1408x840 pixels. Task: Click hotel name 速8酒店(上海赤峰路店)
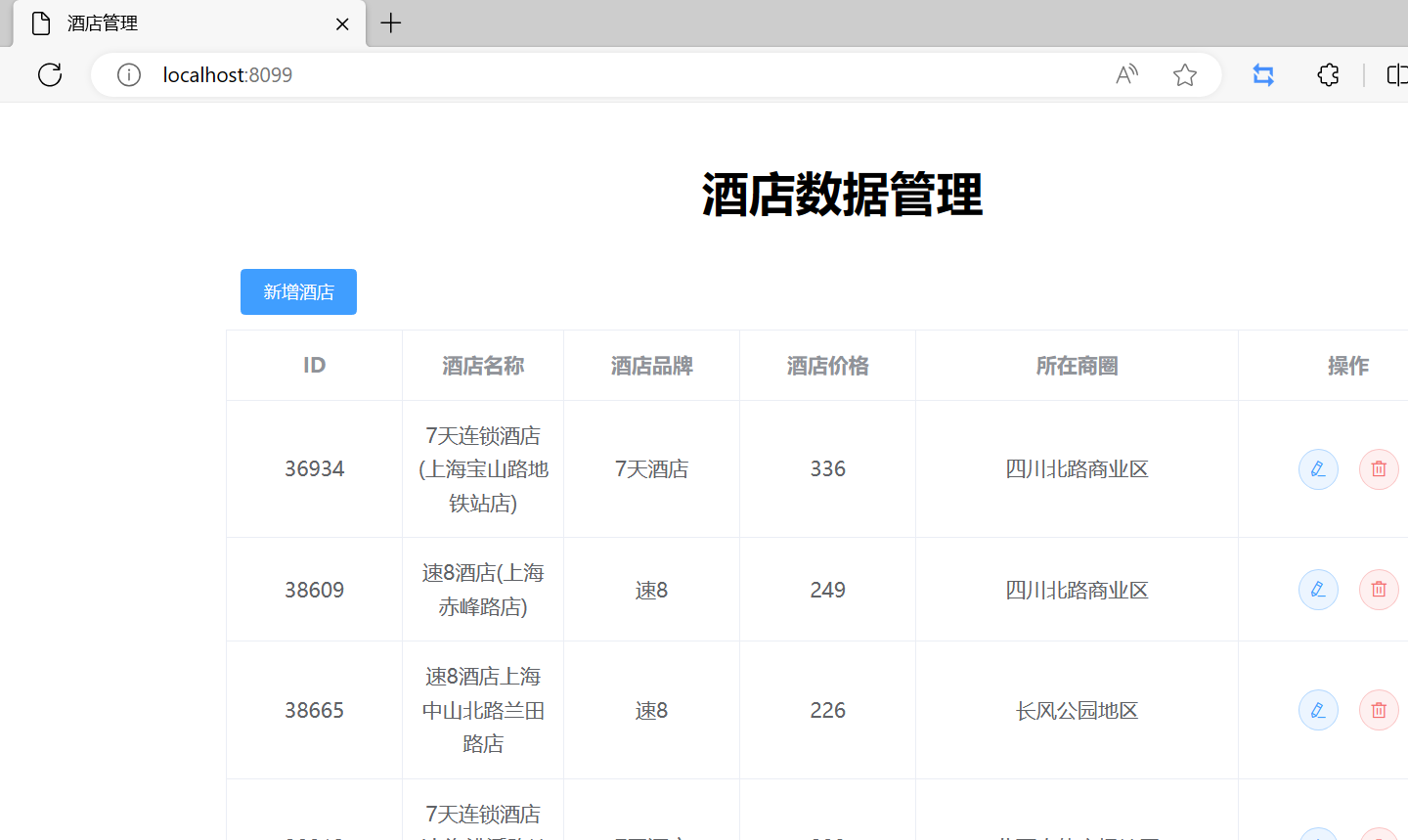[x=483, y=590]
